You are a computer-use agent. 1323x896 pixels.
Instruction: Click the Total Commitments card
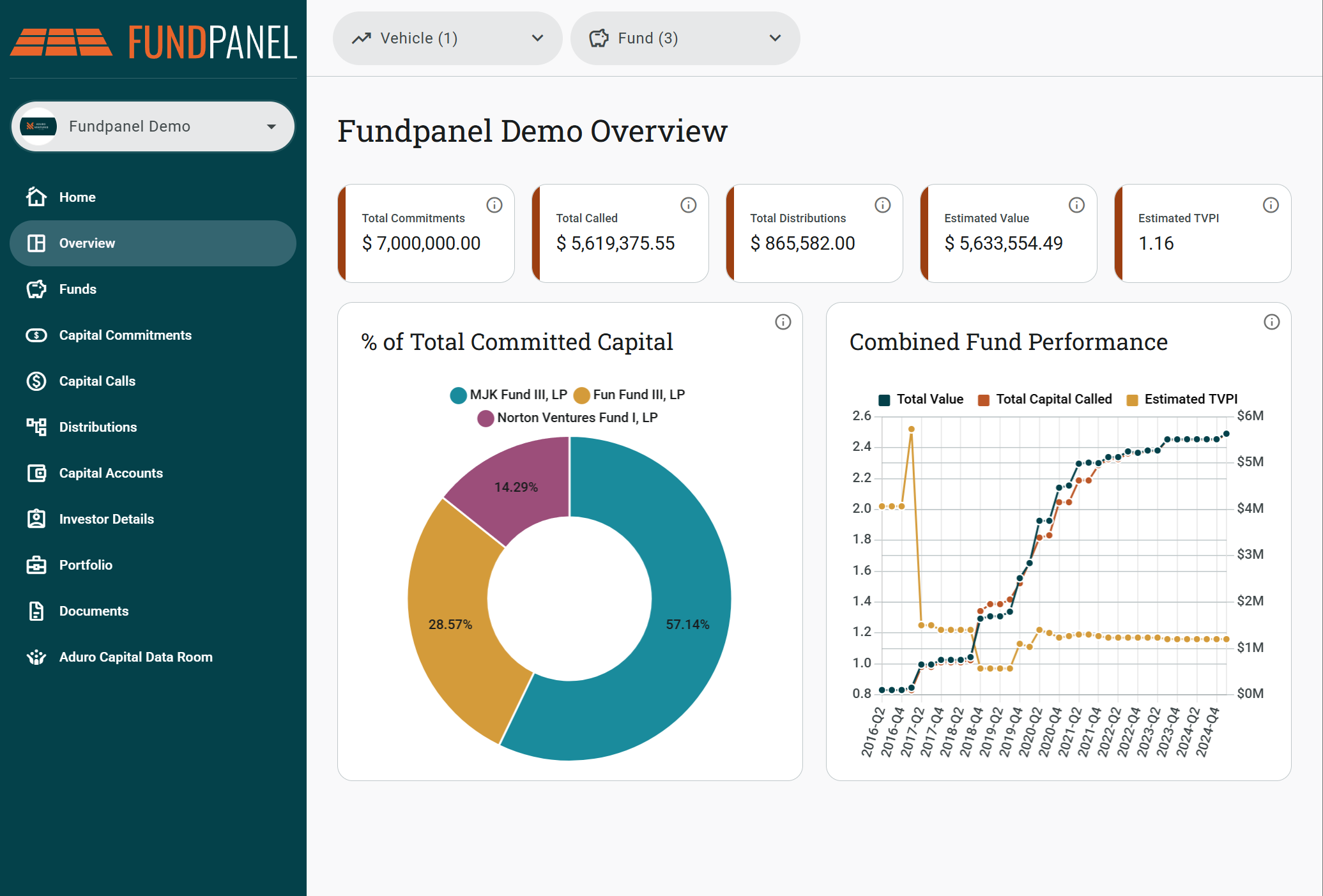point(426,233)
